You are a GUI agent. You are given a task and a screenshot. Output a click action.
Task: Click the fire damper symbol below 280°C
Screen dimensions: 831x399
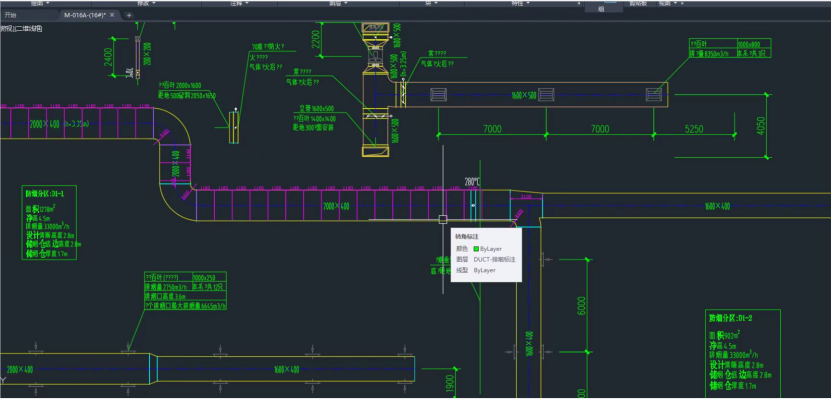[473, 205]
